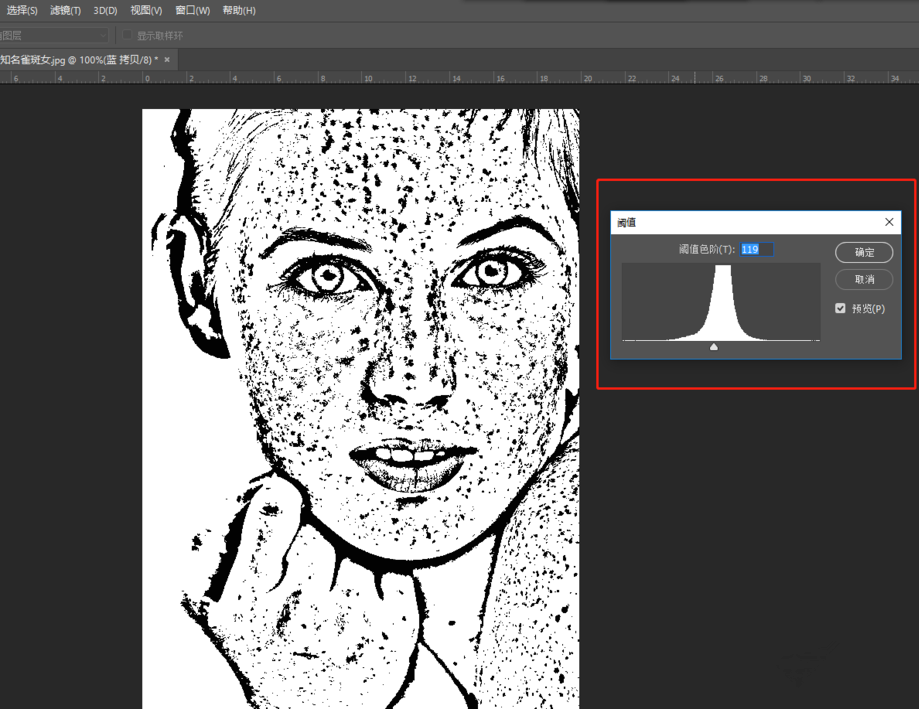Open the 帮助(H) help menu

point(239,11)
